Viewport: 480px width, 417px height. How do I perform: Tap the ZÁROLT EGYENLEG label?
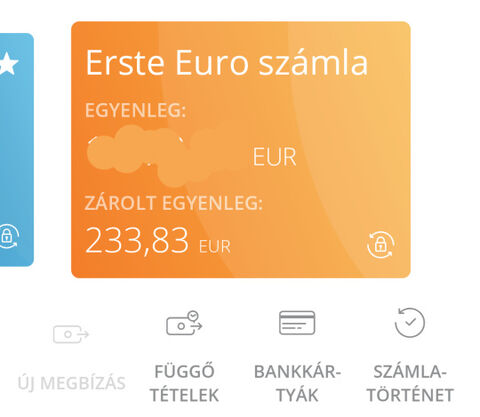pyautogui.click(x=174, y=203)
